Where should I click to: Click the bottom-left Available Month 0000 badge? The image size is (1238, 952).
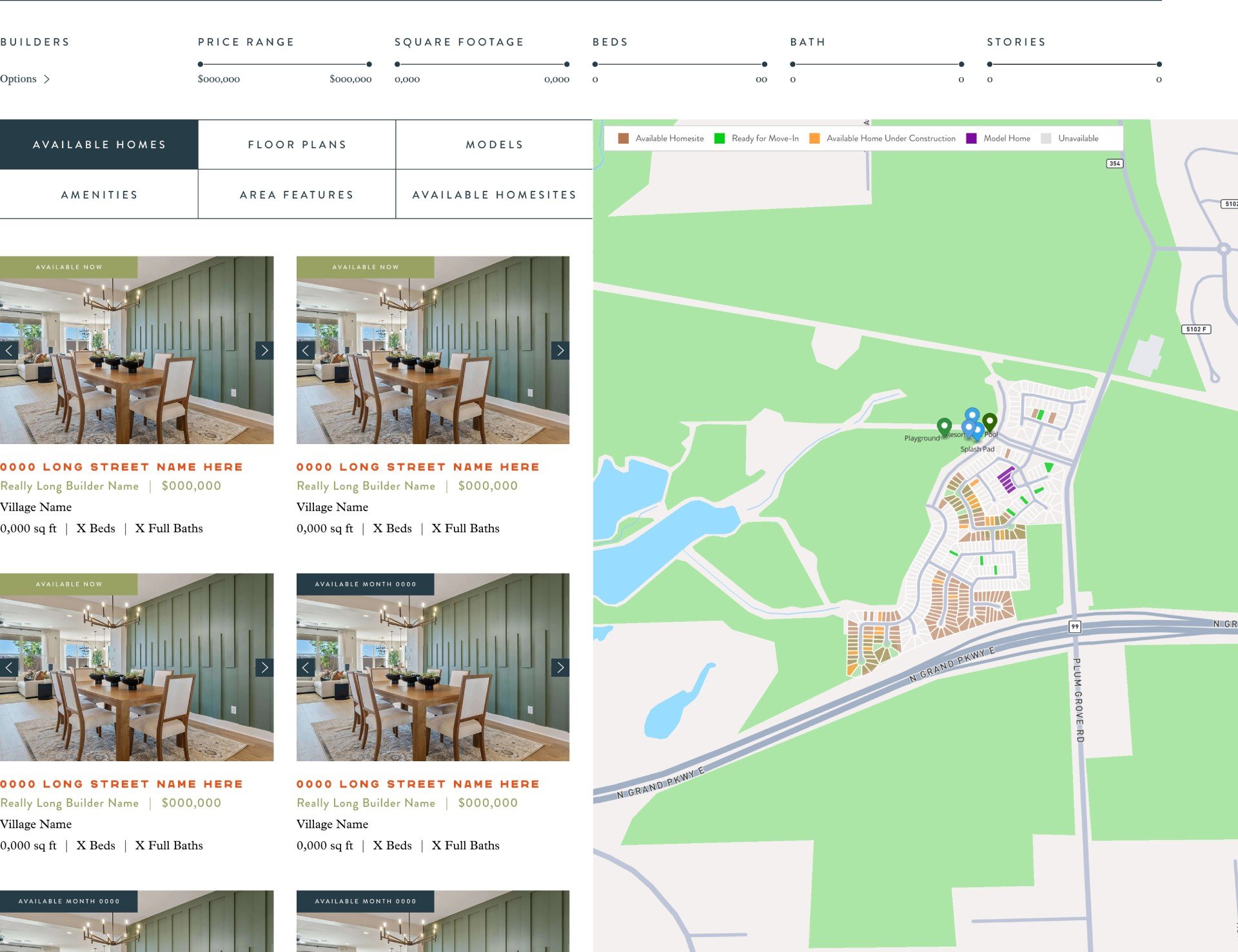click(x=69, y=901)
